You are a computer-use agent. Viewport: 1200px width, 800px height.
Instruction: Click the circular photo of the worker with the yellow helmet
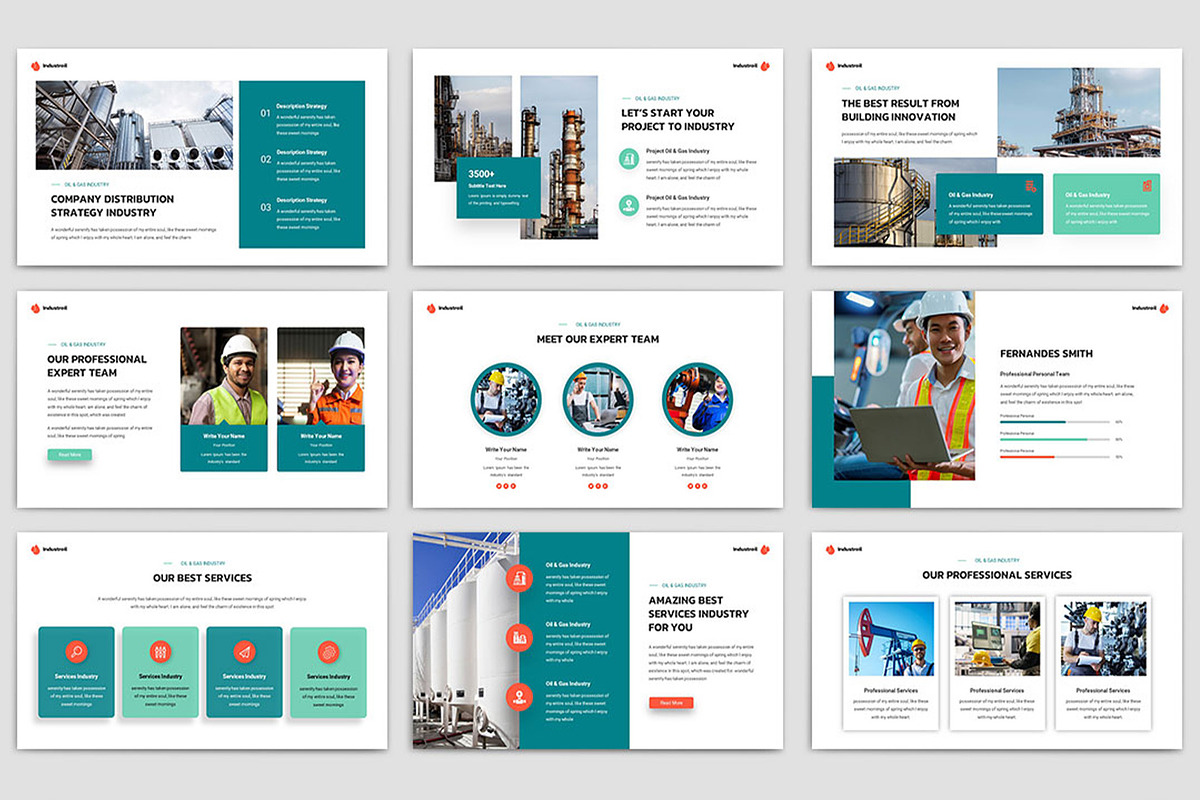tap(506, 398)
